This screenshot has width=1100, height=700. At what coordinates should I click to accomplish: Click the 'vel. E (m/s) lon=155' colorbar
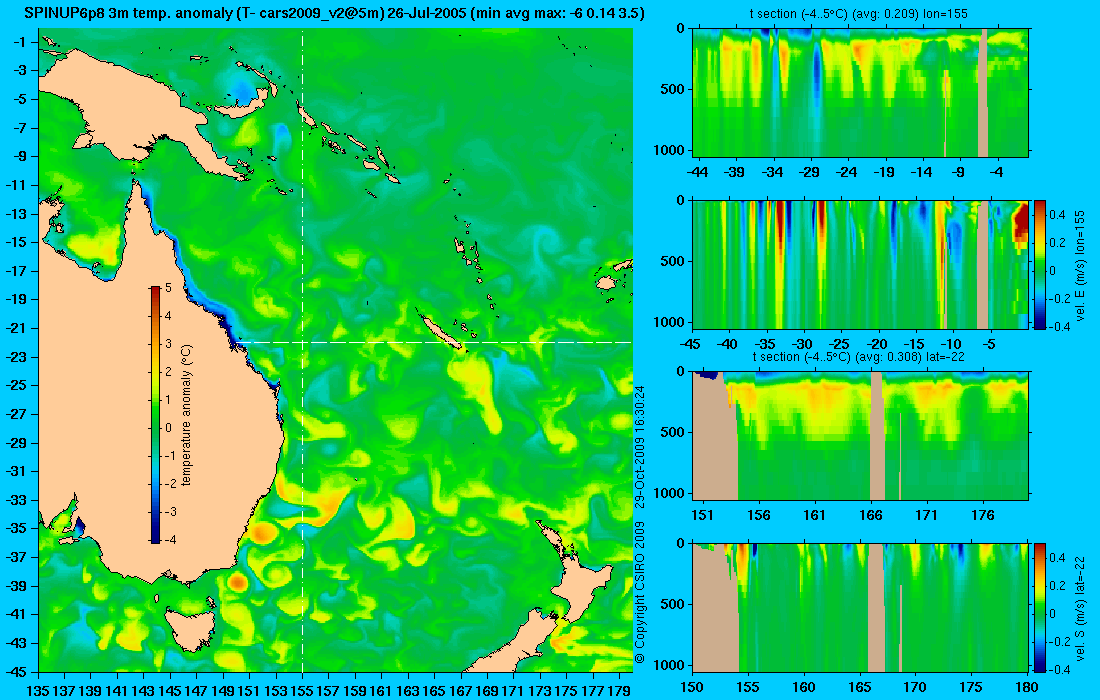point(1040,264)
